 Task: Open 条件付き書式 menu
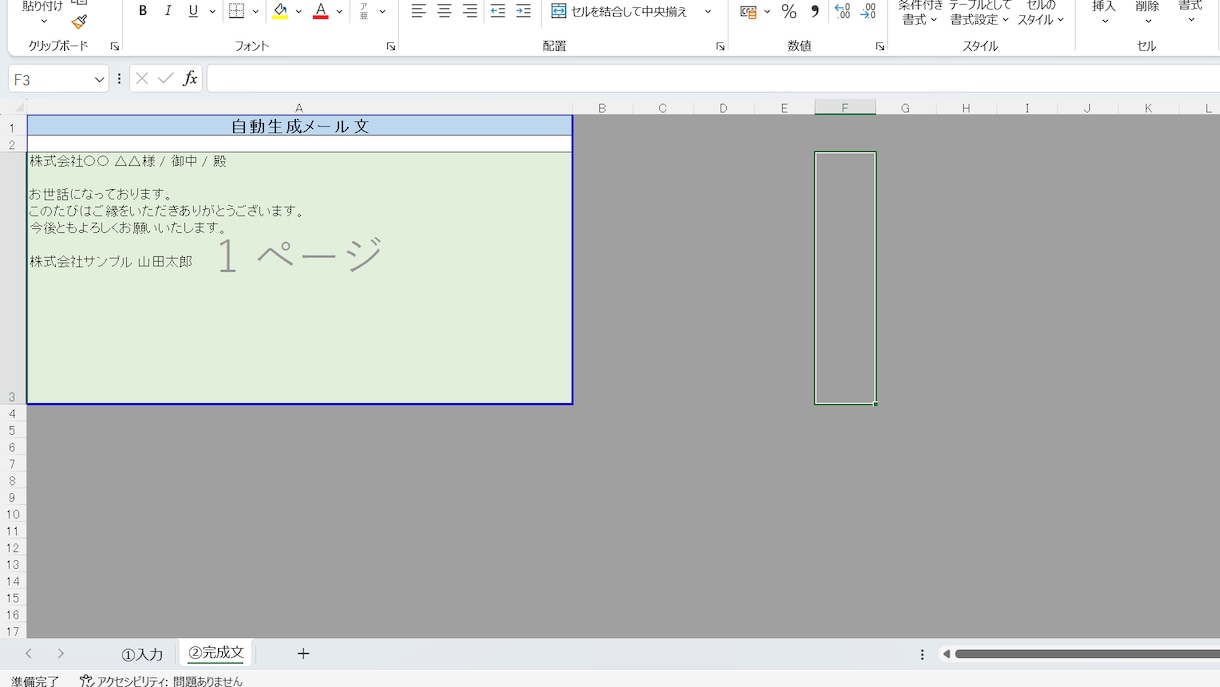point(920,13)
